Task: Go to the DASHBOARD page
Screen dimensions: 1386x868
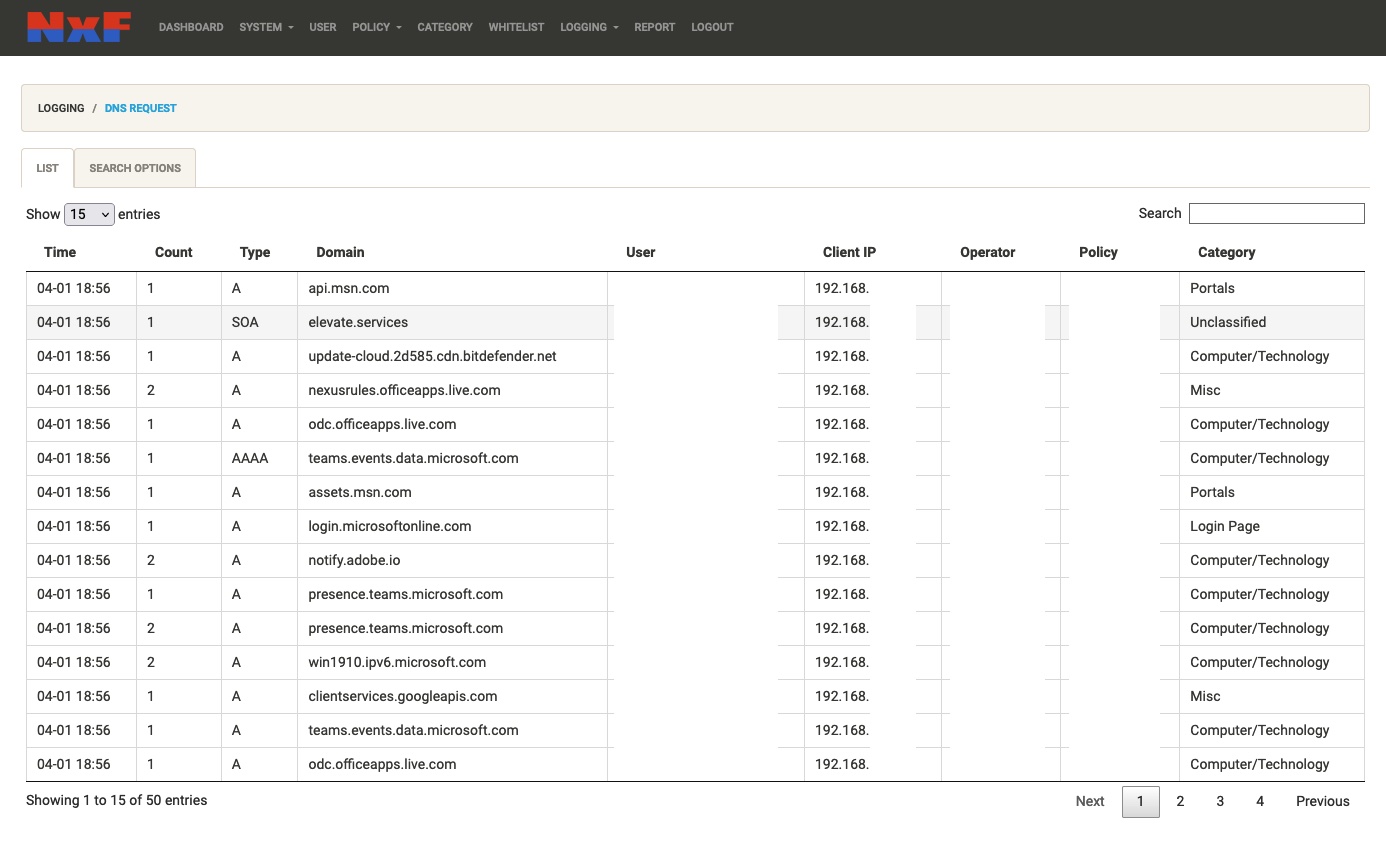Action: tap(190, 27)
